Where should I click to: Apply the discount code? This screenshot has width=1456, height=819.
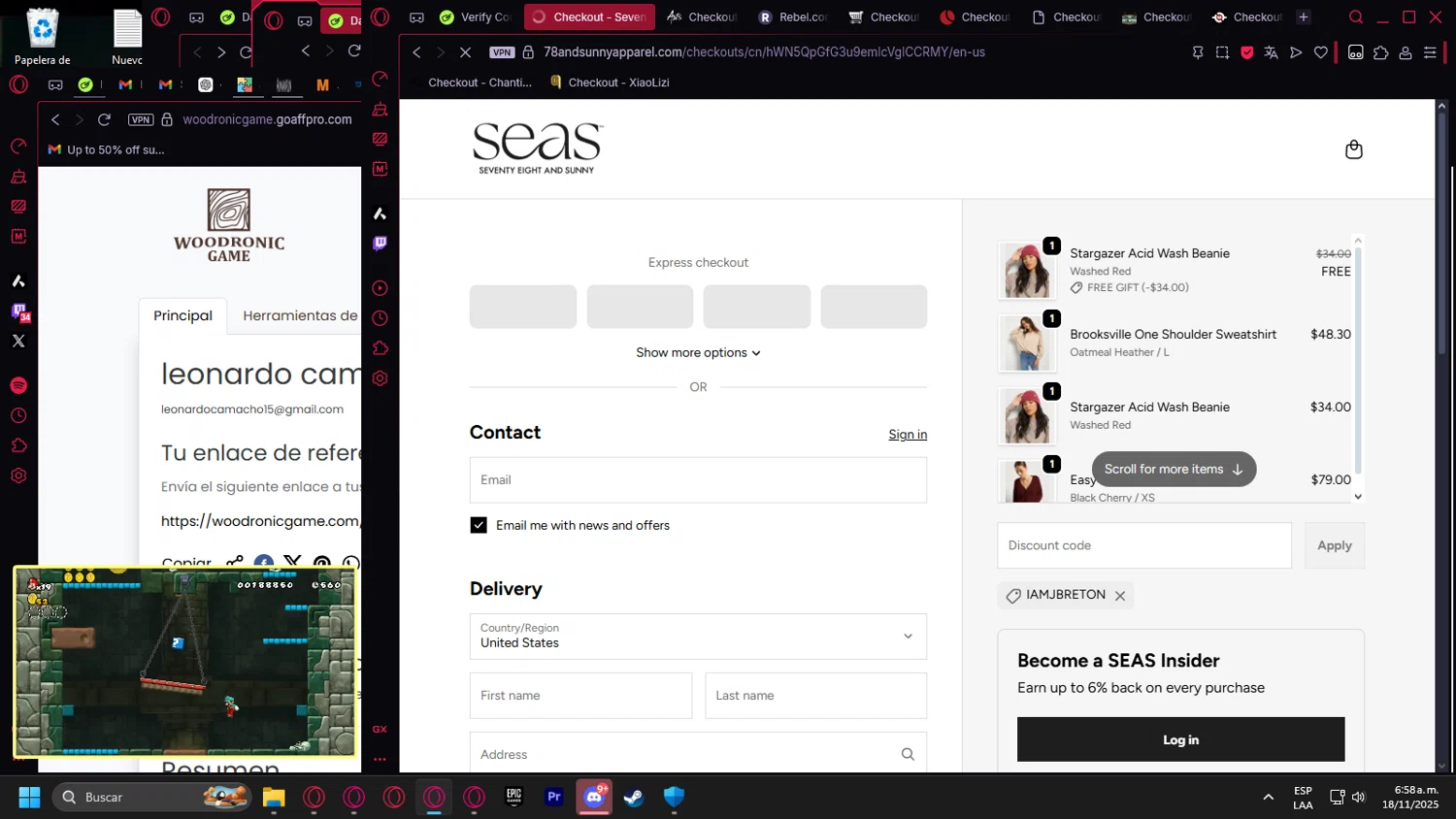[x=1334, y=545]
